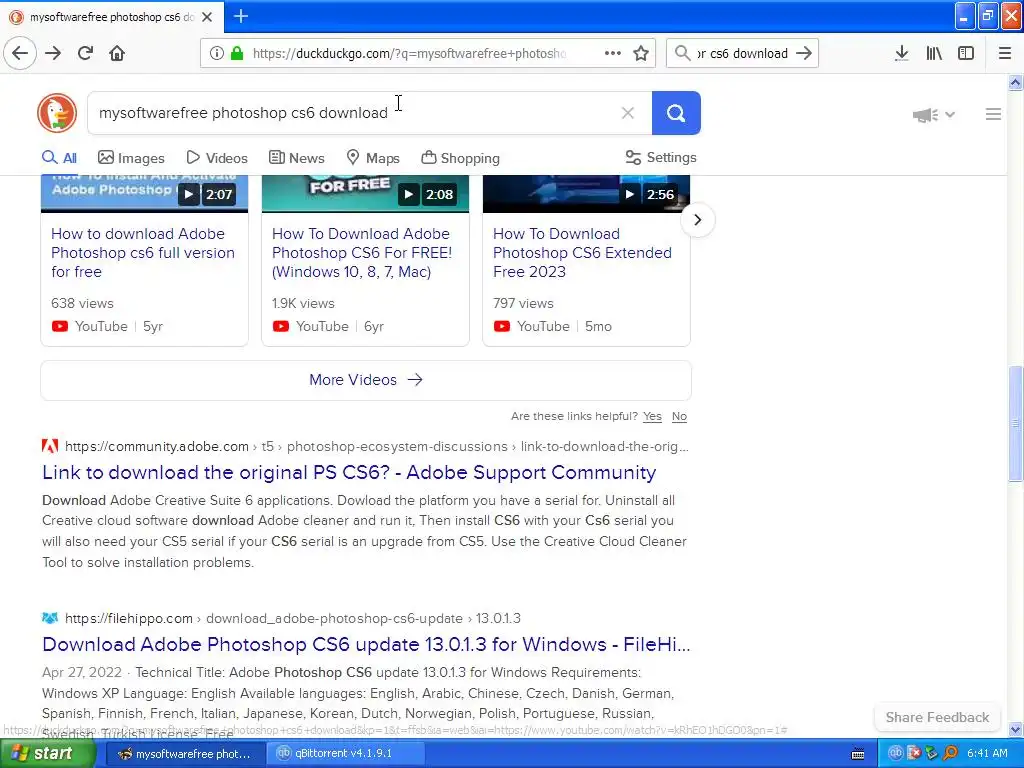Click magnifier icon in browser search box
The image size is (1024, 768).
click(682, 53)
